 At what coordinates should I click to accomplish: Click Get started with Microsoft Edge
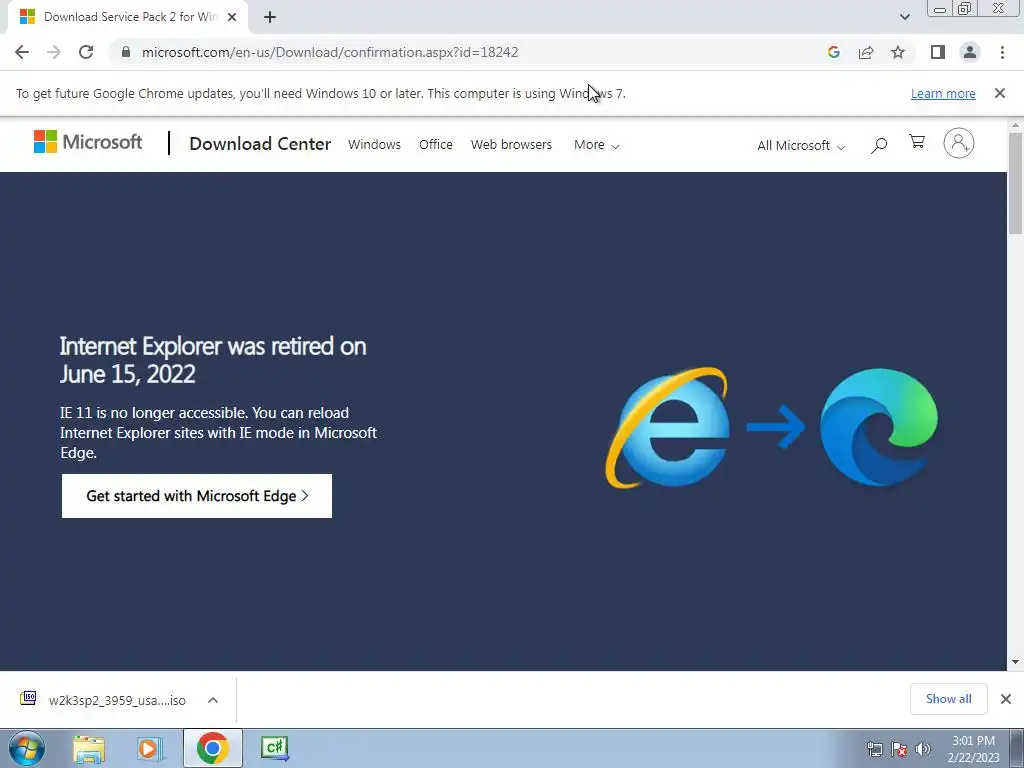(197, 496)
